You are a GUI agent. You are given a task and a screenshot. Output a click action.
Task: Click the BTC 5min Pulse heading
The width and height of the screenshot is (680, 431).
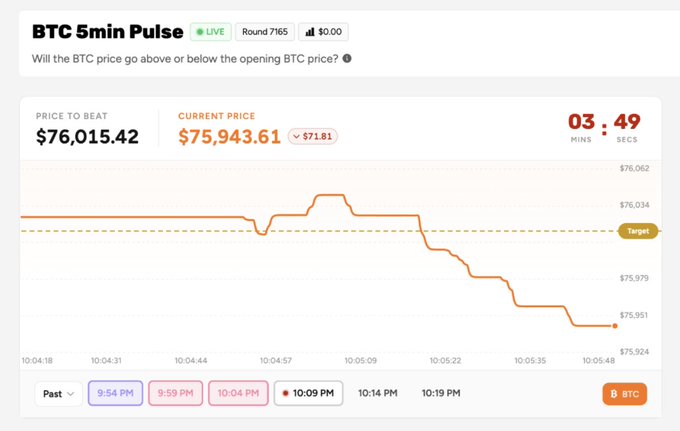[108, 32]
